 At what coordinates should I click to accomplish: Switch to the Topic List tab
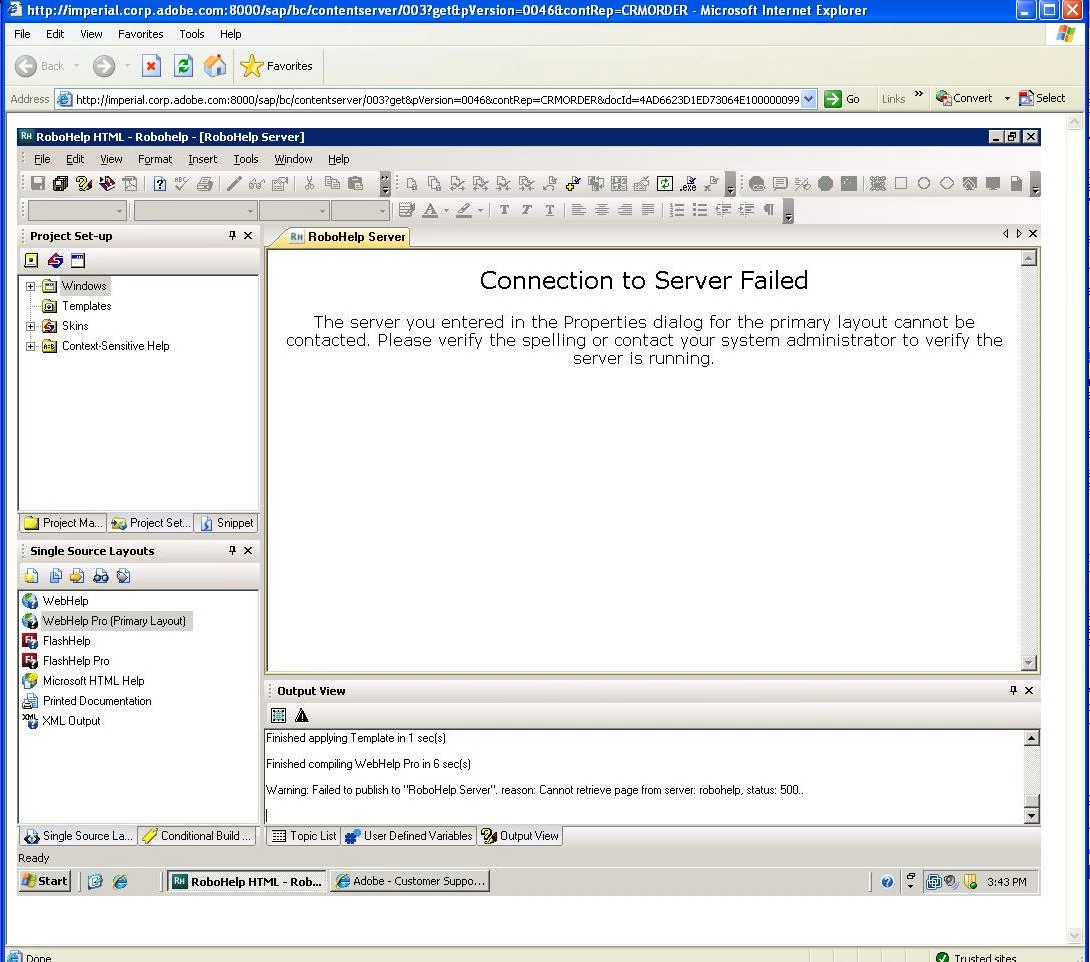(303, 835)
